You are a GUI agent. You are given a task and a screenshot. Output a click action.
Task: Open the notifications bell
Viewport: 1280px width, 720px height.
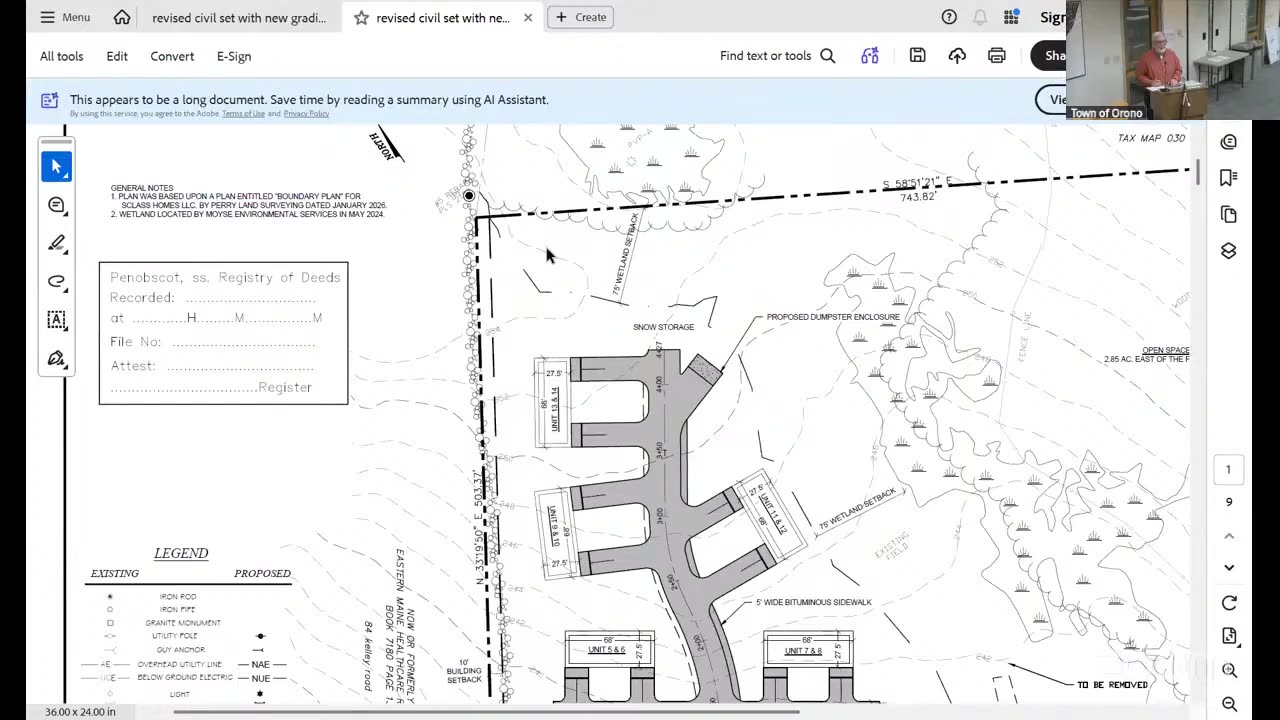(980, 17)
